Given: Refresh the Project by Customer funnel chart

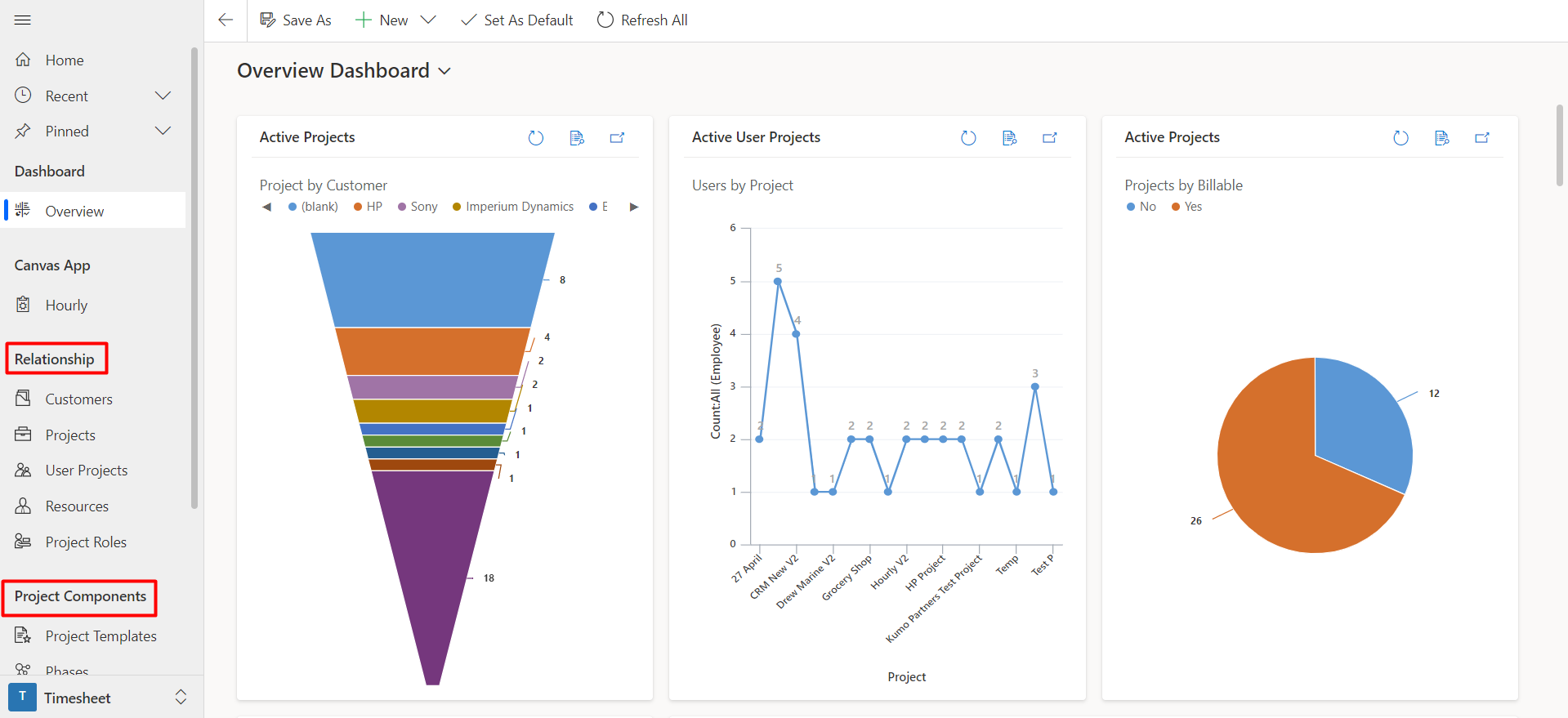Looking at the screenshot, I should (536, 138).
